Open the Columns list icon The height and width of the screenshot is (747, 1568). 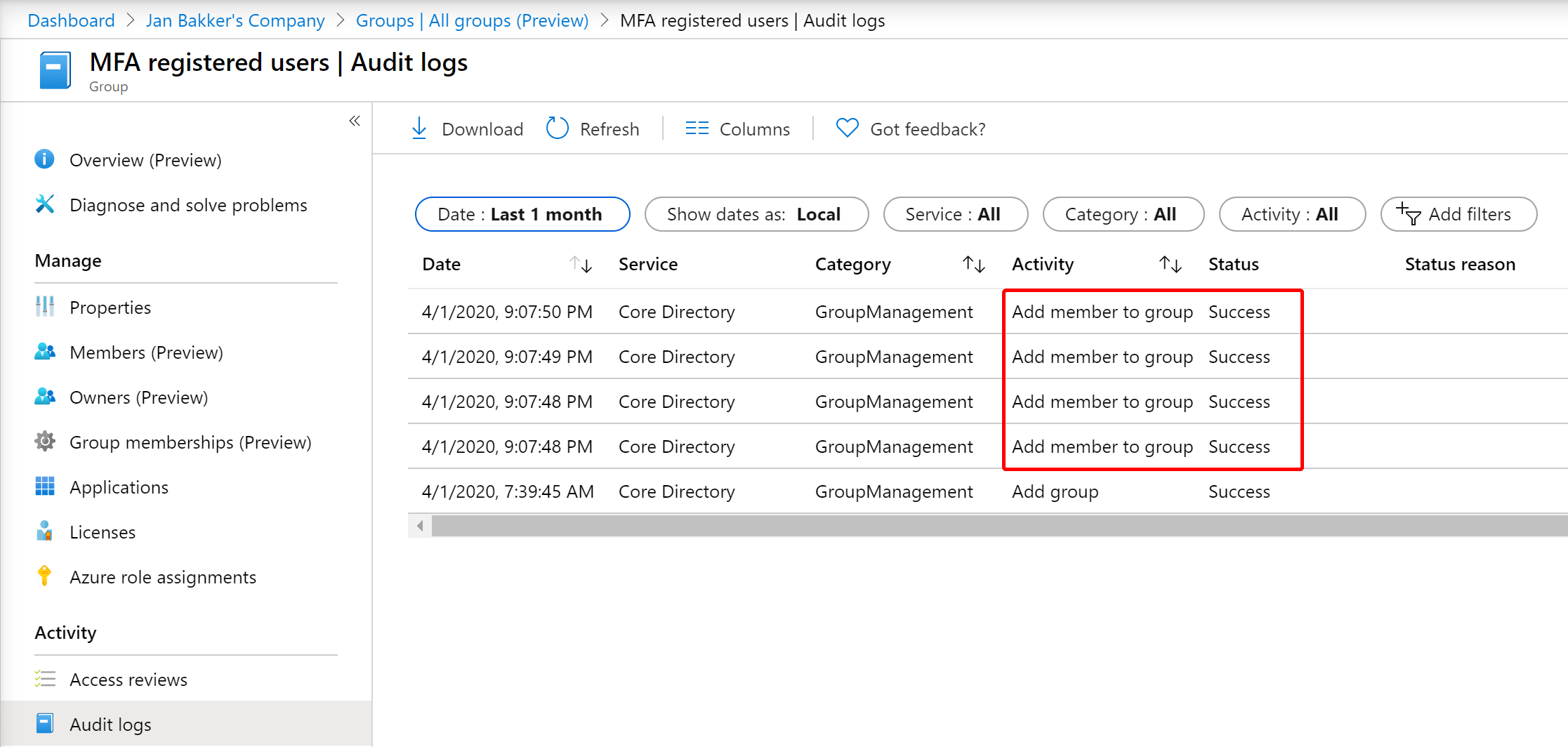[x=697, y=128]
